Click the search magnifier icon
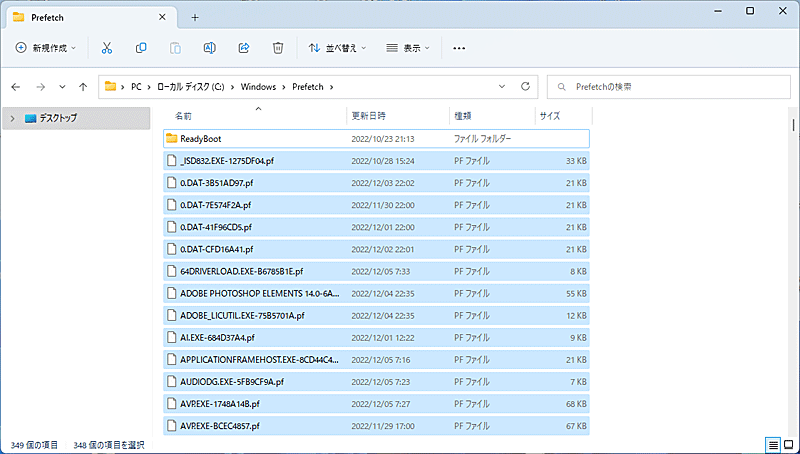Screen dimensions: 800x454 [562, 87]
